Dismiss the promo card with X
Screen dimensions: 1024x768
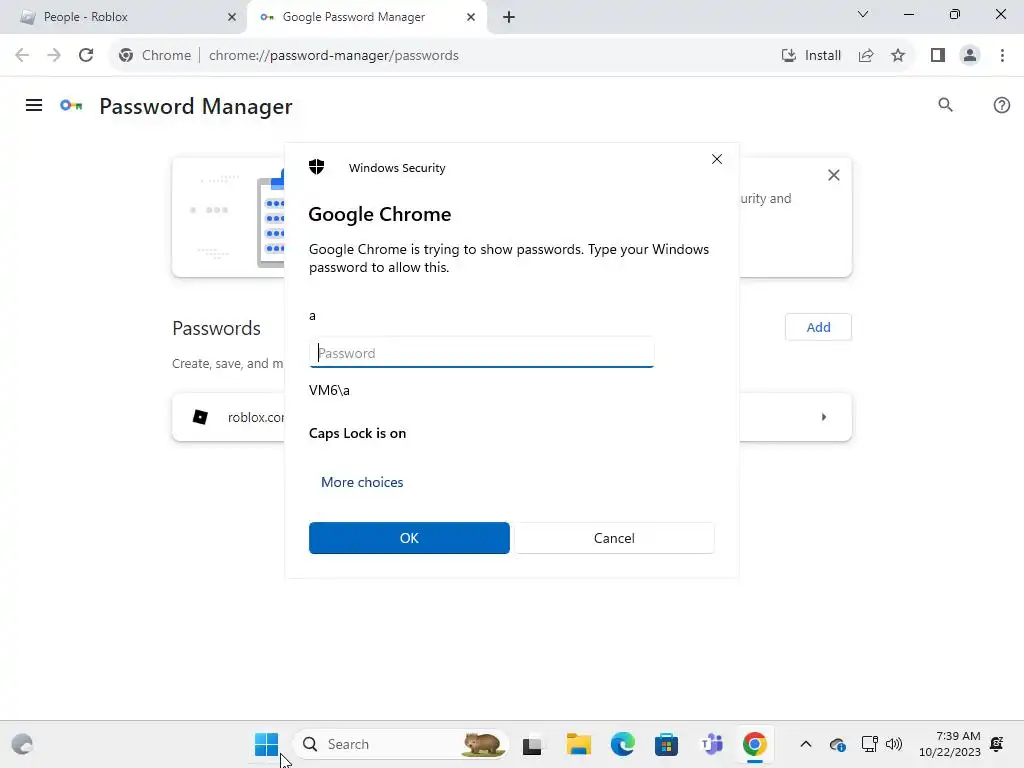pos(833,175)
